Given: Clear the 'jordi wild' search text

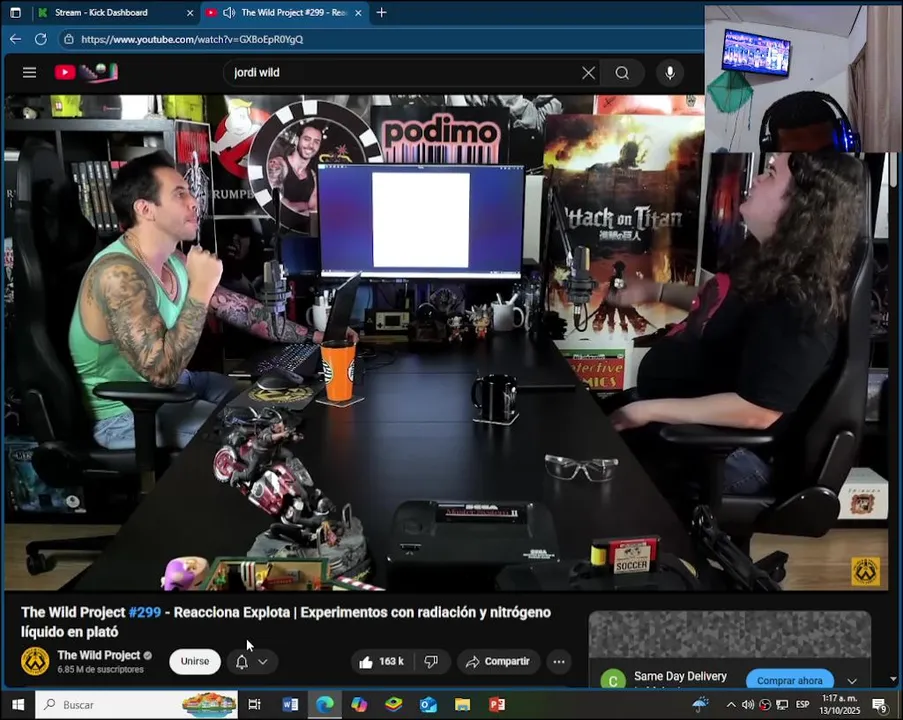Looking at the screenshot, I should [x=588, y=73].
